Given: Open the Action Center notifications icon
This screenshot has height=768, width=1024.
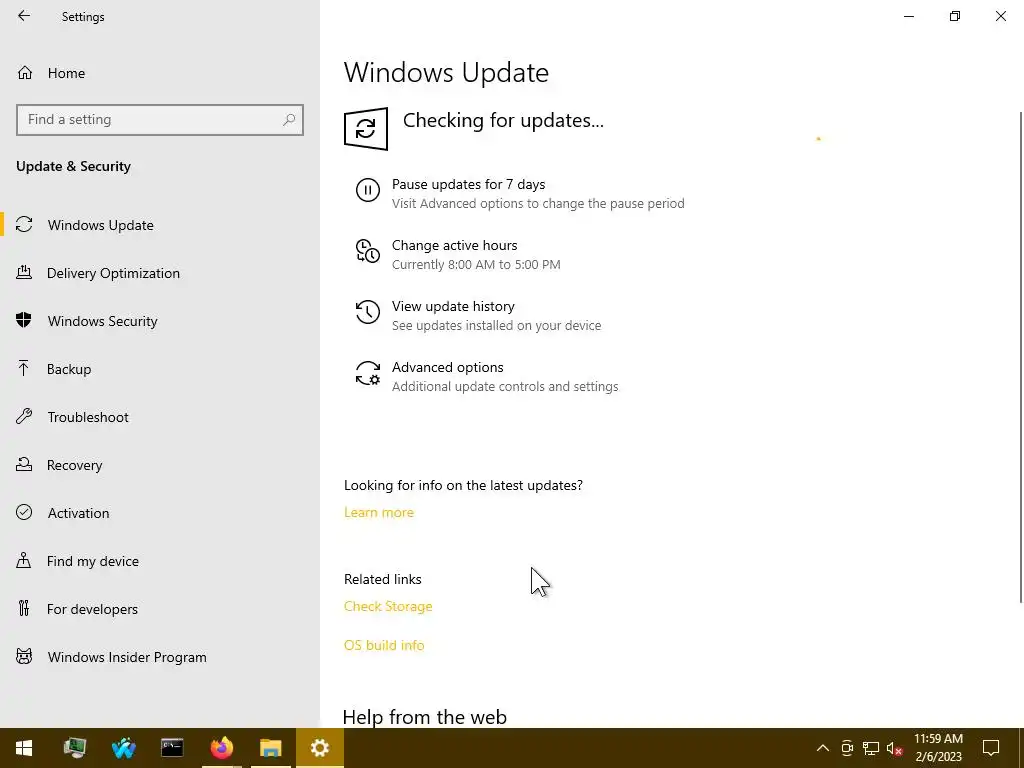Looking at the screenshot, I should click(x=991, y=748).
